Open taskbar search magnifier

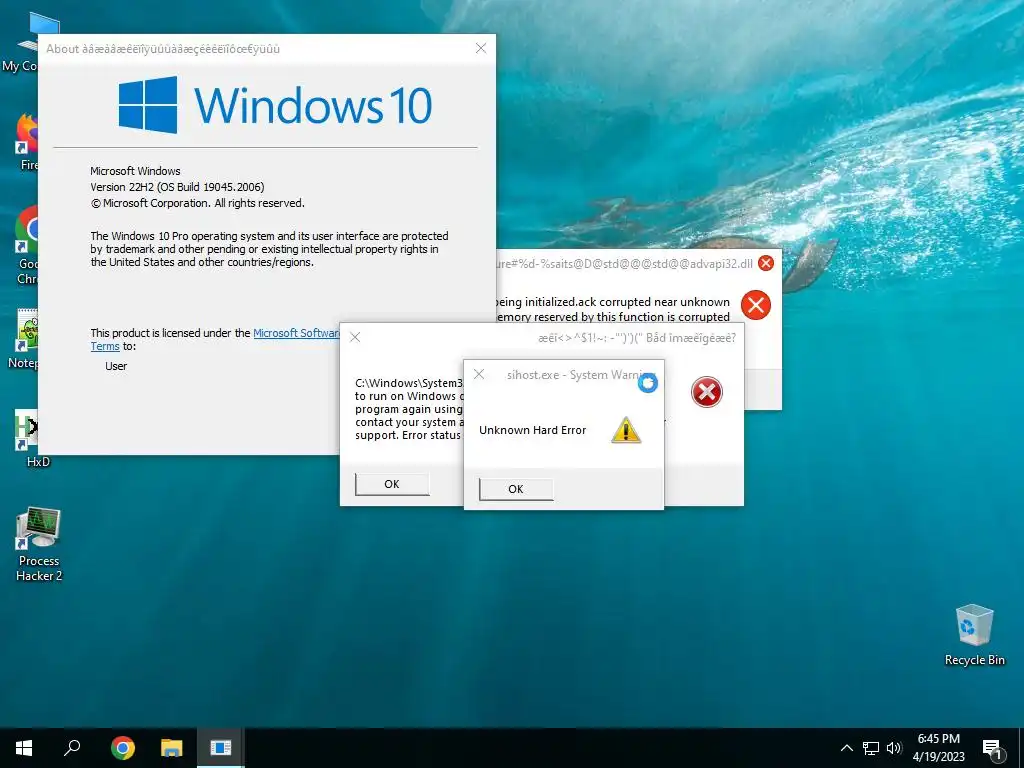coord(72,748)
